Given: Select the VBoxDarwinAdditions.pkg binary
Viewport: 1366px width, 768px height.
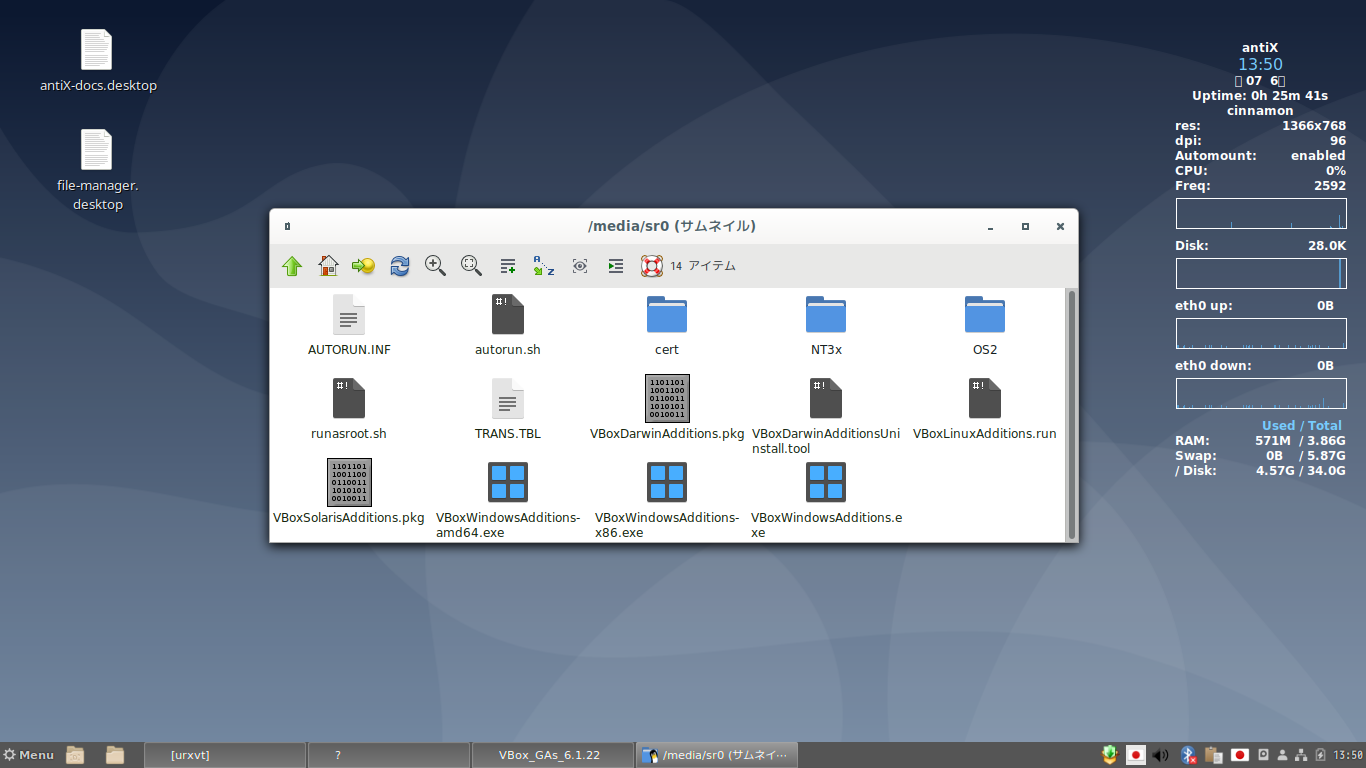Looking at the screenshot, I should pos(667,408).
